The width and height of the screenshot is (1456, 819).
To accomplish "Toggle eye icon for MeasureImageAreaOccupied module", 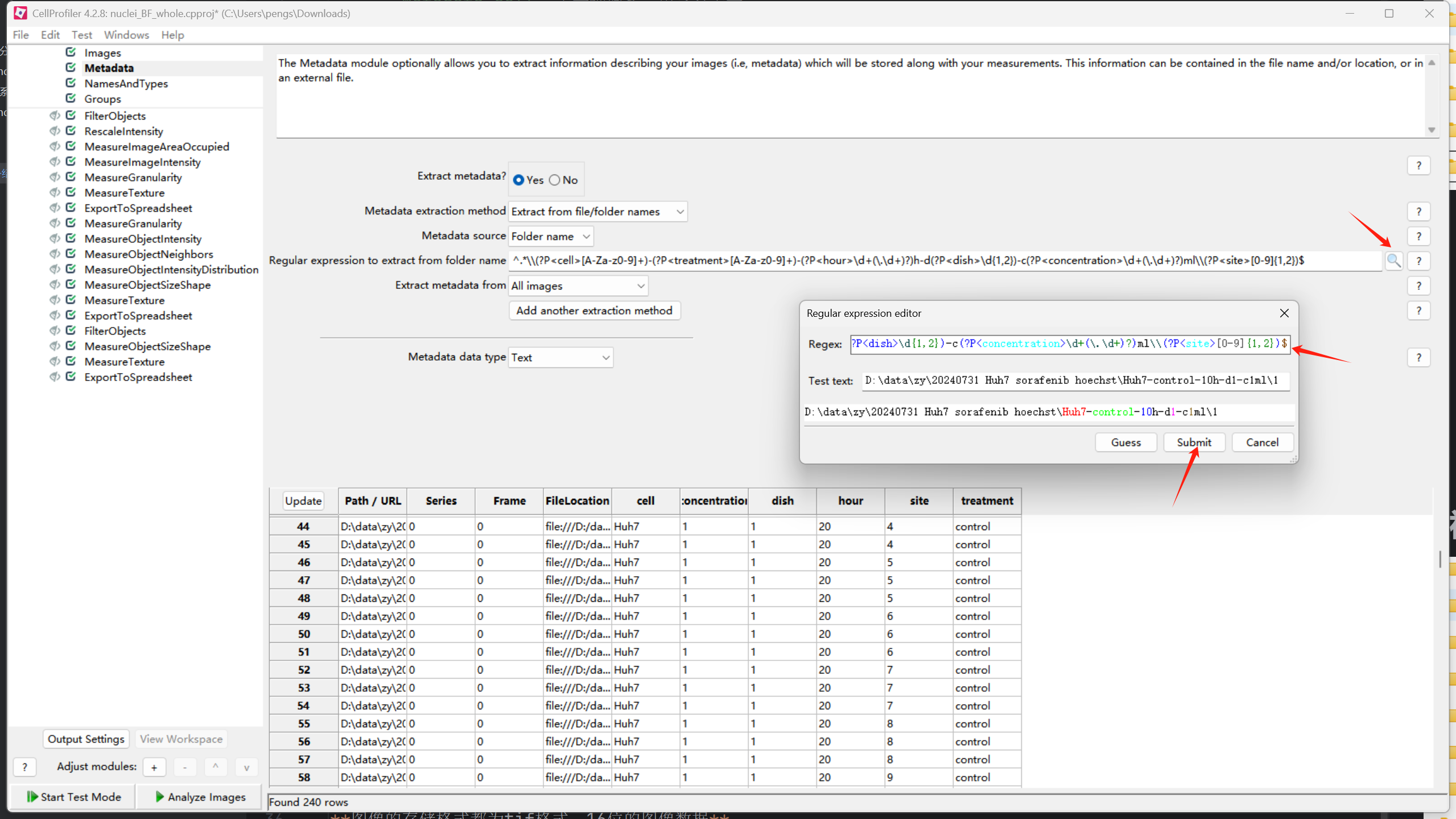I will (55, 146).
